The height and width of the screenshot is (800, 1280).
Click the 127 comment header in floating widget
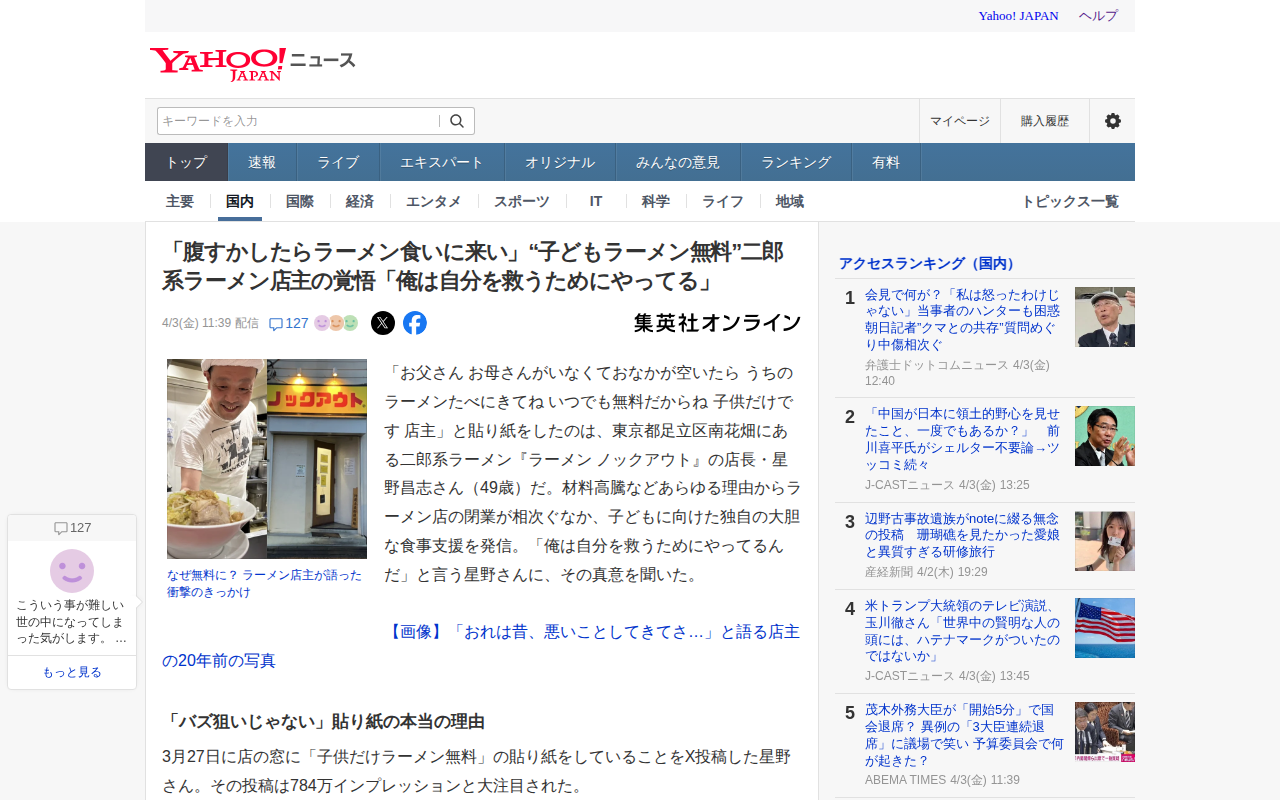click(x=72, y=528)
